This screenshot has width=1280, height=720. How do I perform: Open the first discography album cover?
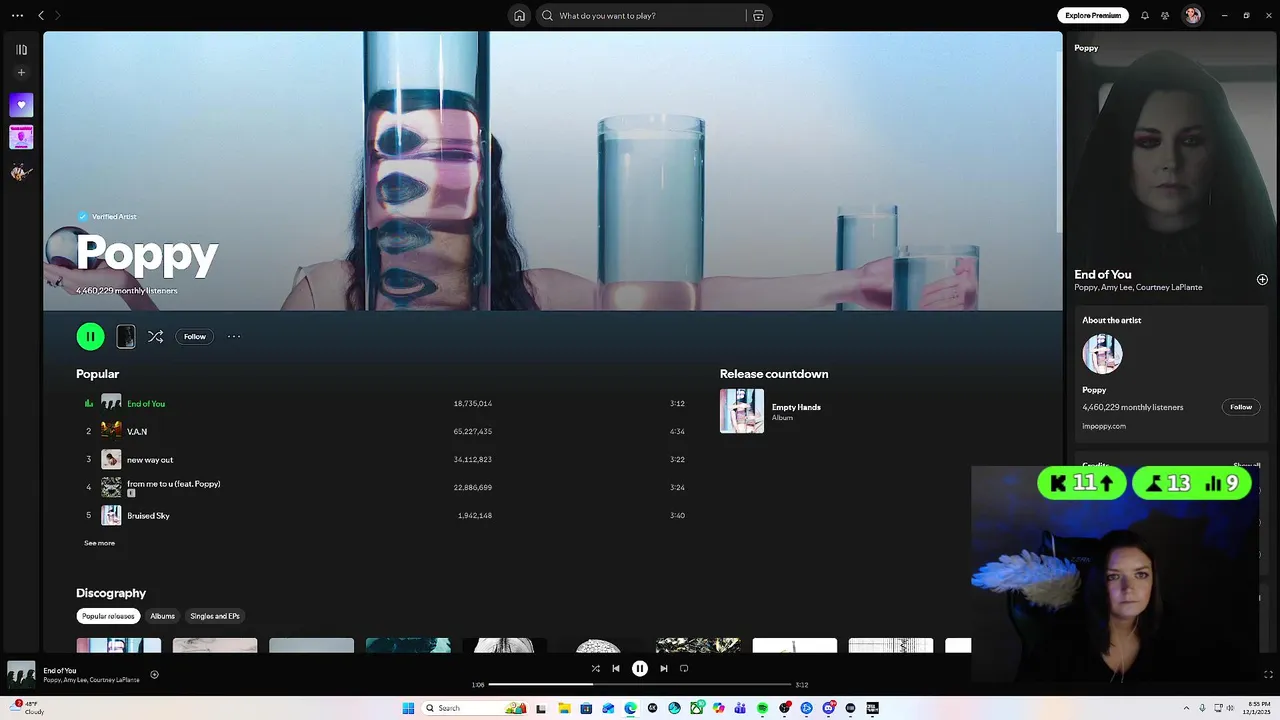(118, 646)
